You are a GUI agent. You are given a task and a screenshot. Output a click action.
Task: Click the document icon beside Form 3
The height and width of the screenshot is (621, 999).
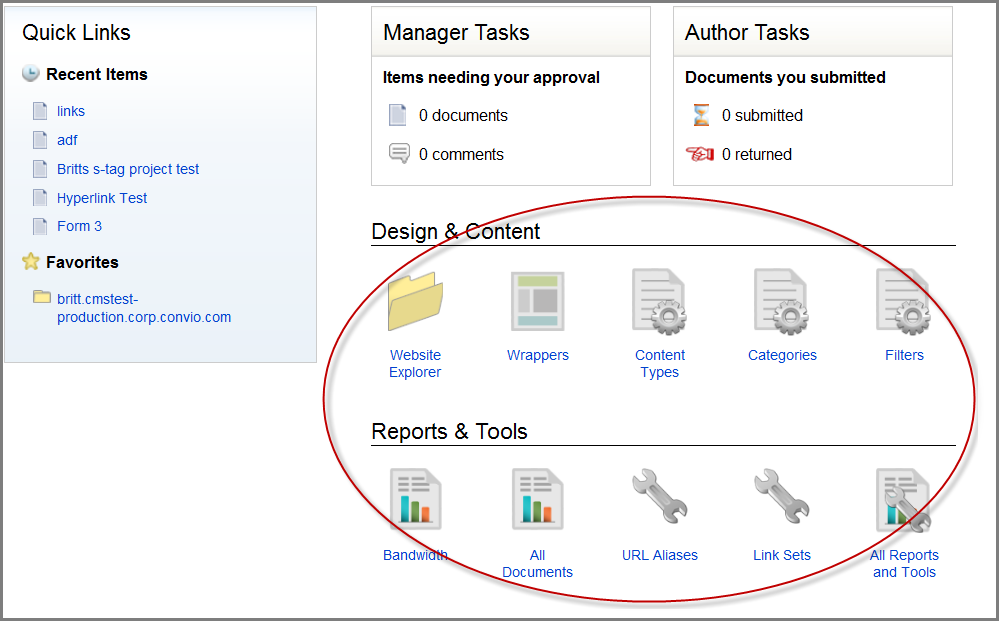click(x=40, y=226)
